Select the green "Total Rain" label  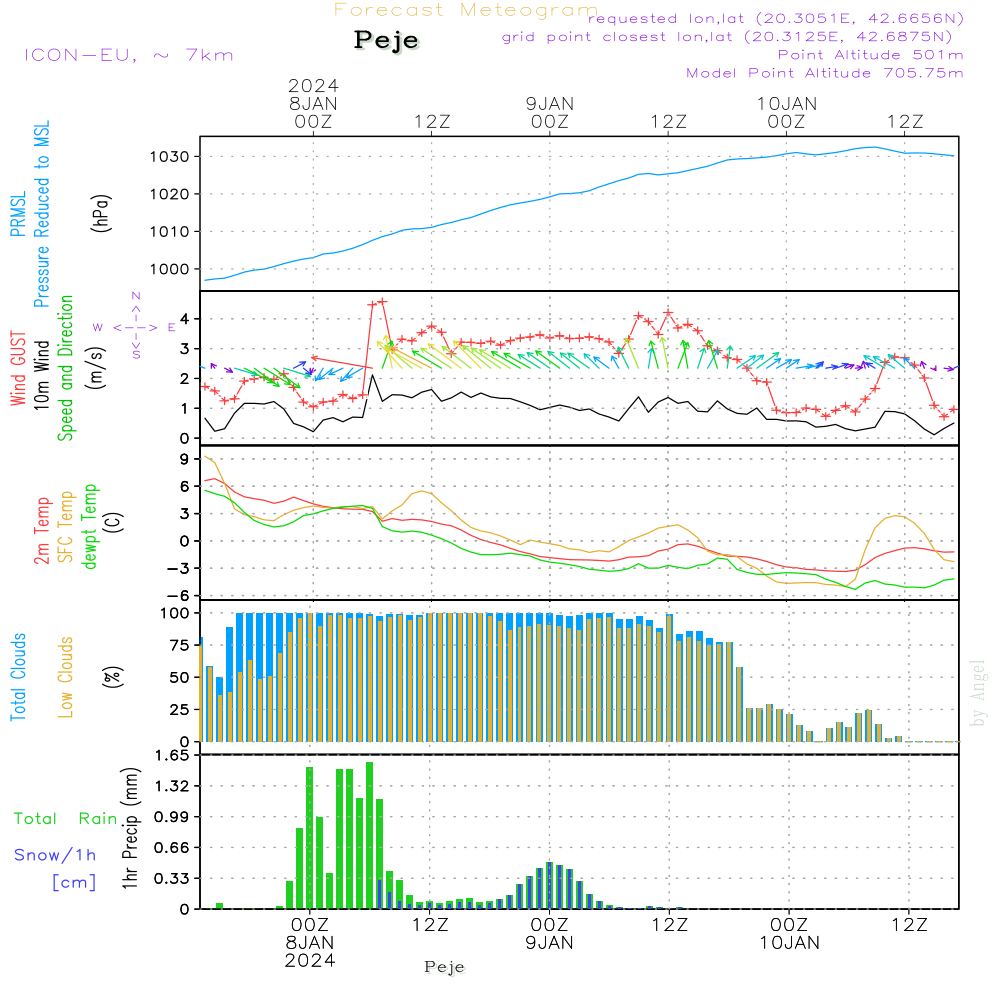click(x=66, y=819)
